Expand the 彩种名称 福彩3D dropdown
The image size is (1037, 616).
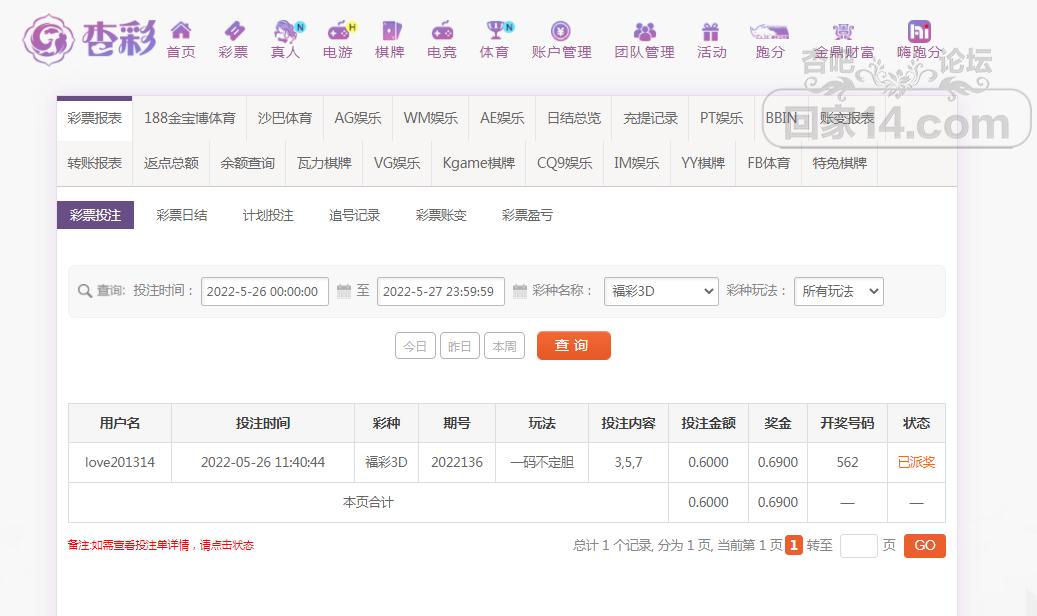(x=661, y=291)
